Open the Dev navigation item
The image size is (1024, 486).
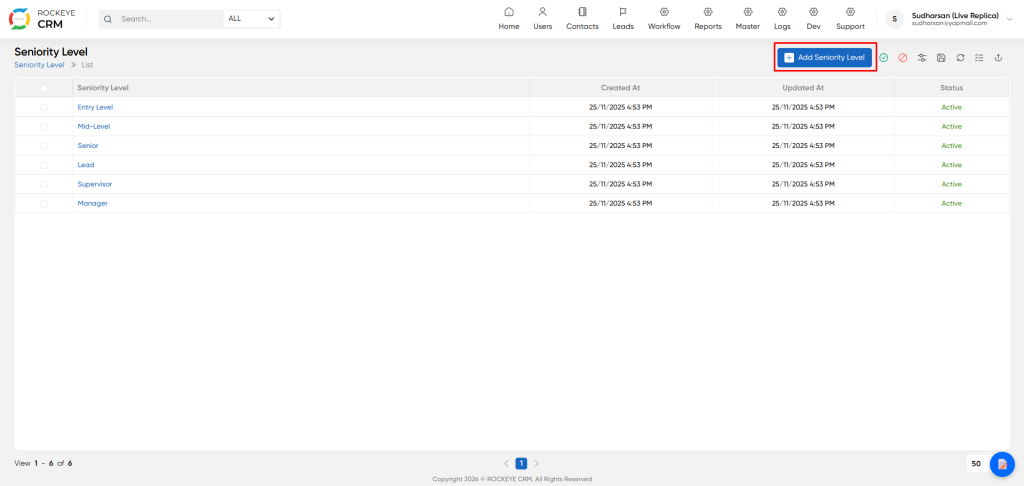tap(813, 18)
